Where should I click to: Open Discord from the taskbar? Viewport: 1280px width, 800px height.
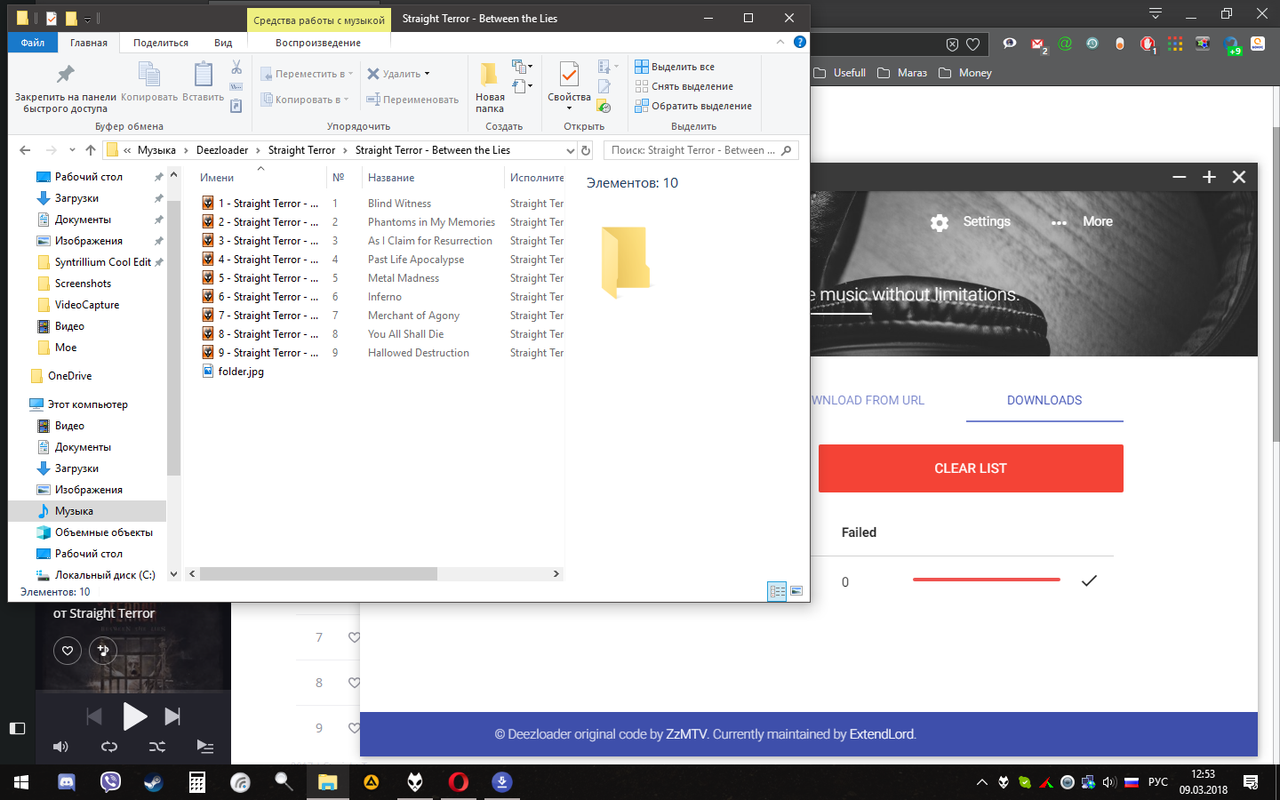68,781
